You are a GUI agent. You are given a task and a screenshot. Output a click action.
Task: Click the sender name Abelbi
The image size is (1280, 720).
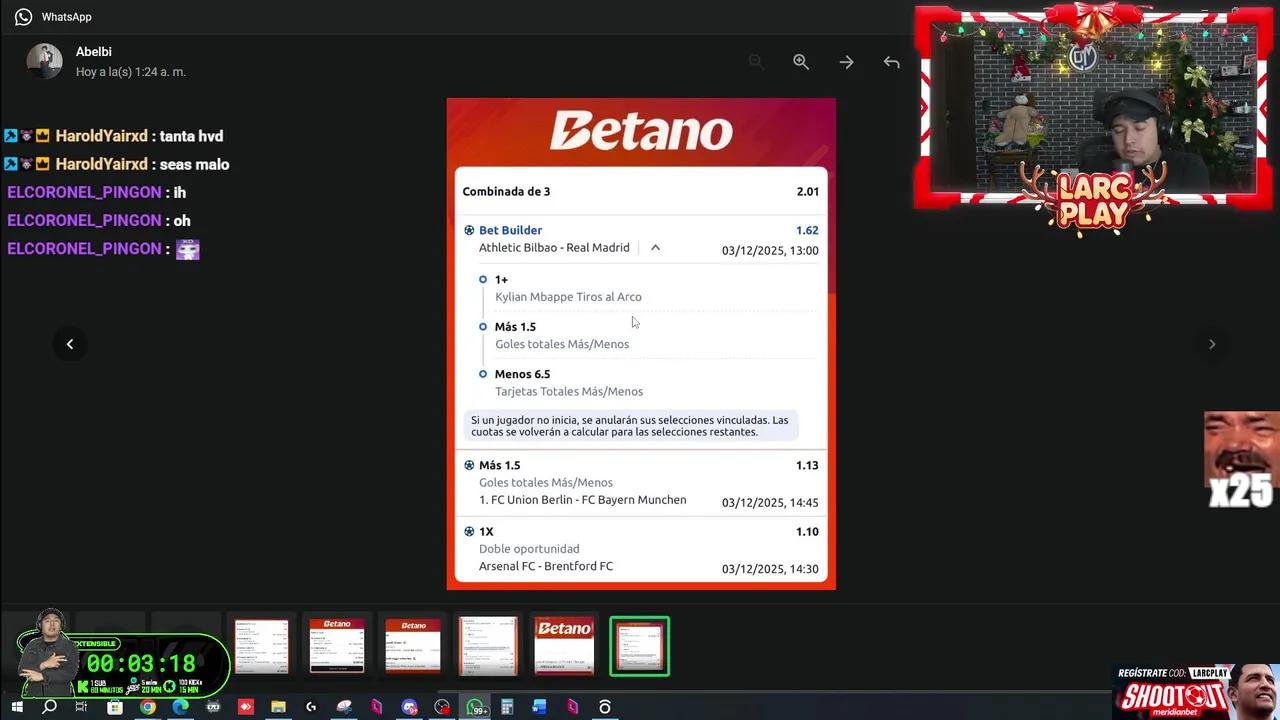pyautogui.click(x=94, y=52)
